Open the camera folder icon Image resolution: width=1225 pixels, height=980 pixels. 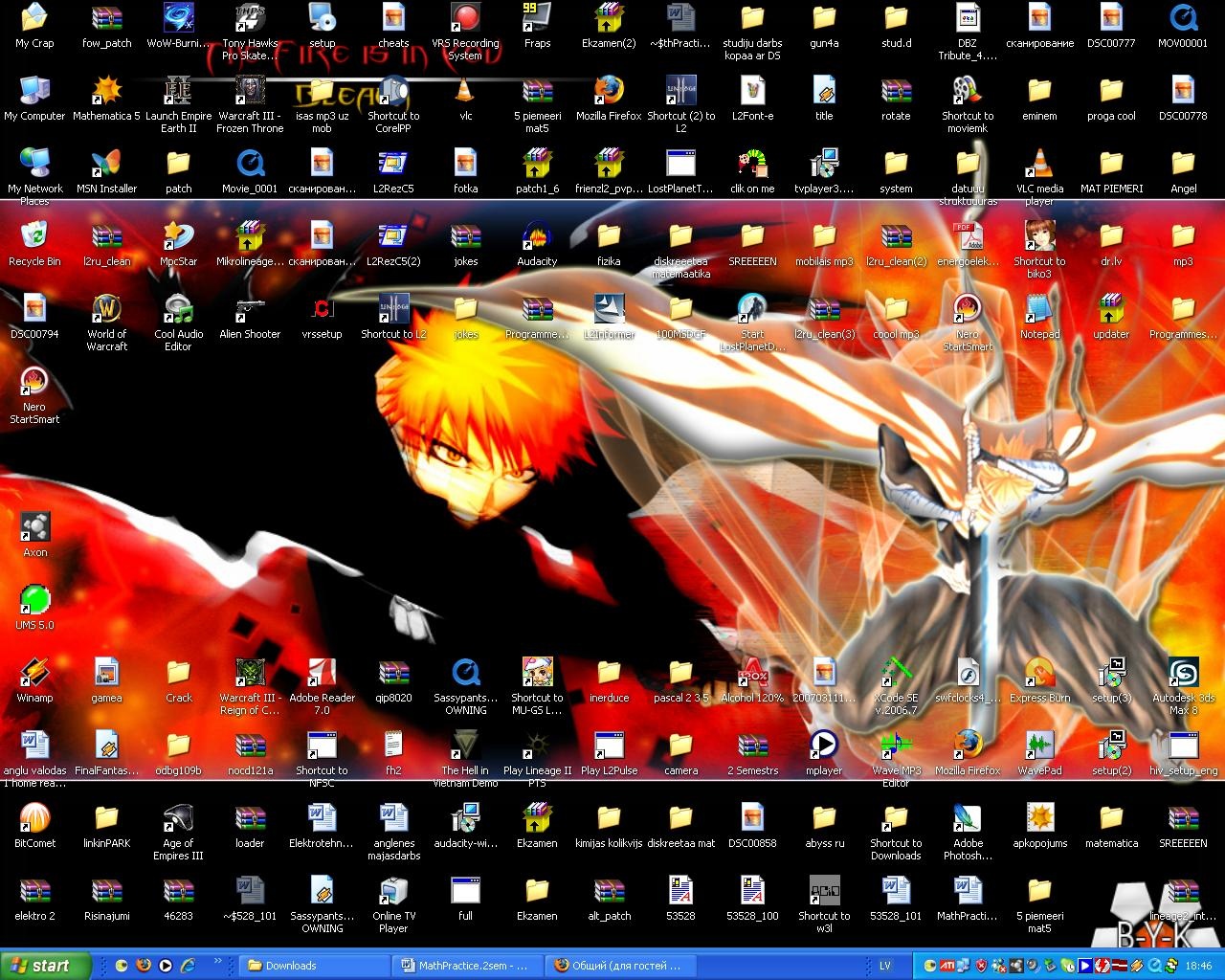(680, 746)
